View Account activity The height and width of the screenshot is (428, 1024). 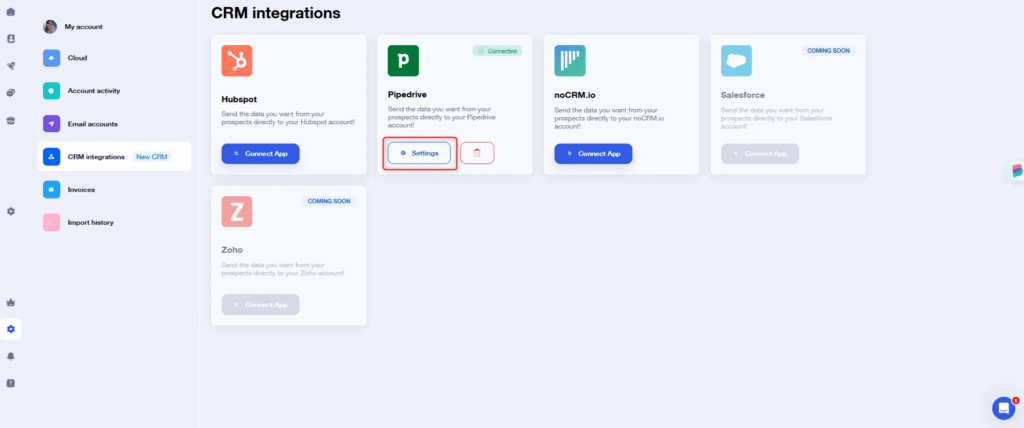click(93, 91)
